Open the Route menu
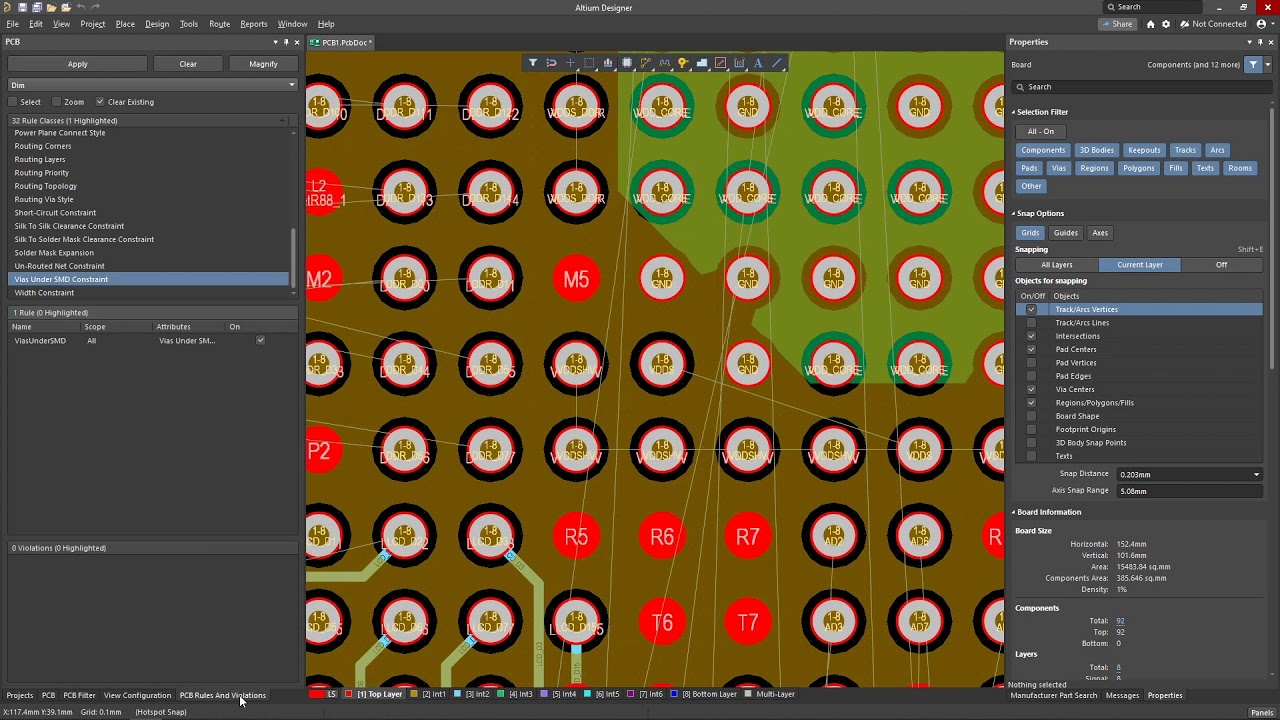Image resolution: width=1280 pixels, height=720 pixels. tap(219, 24)
